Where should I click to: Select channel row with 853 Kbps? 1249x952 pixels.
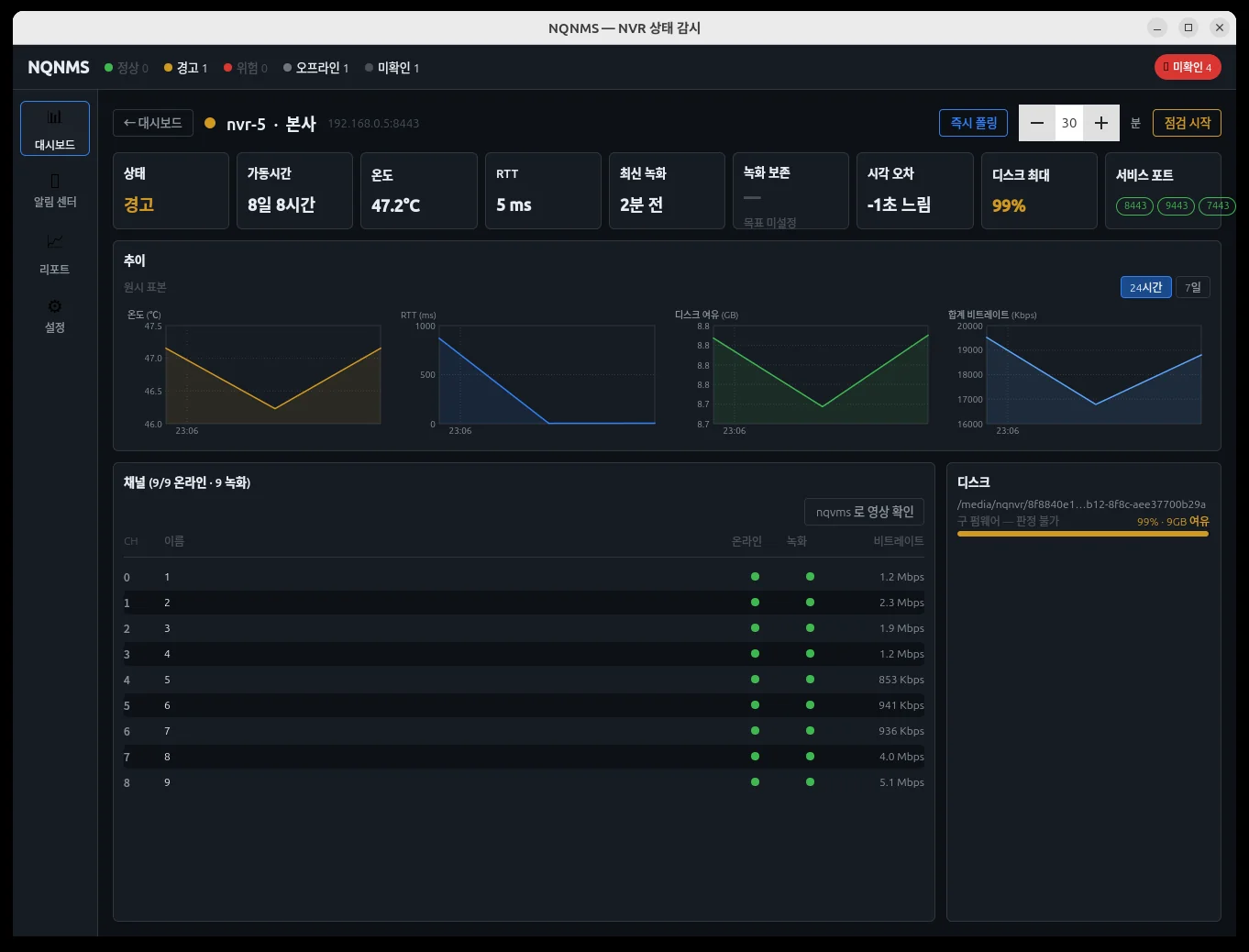524,680
